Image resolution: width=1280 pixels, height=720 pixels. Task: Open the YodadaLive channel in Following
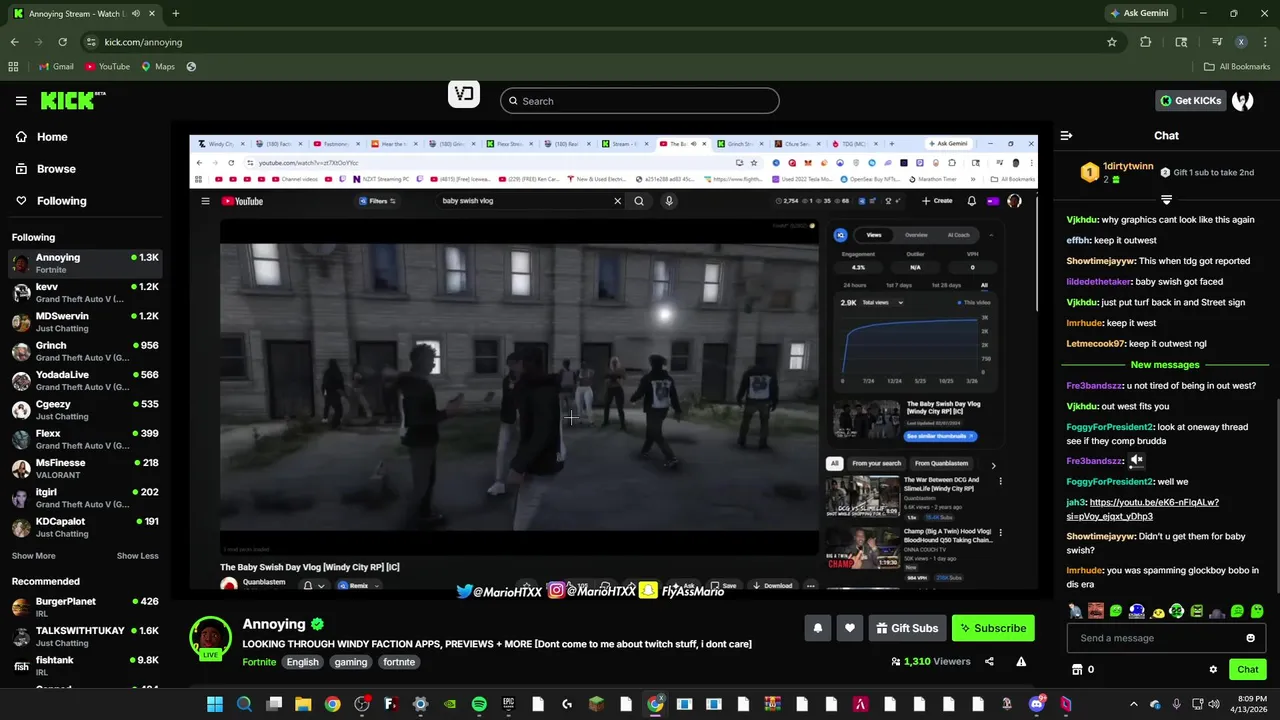pyautogui.click(x=84, y=381)
